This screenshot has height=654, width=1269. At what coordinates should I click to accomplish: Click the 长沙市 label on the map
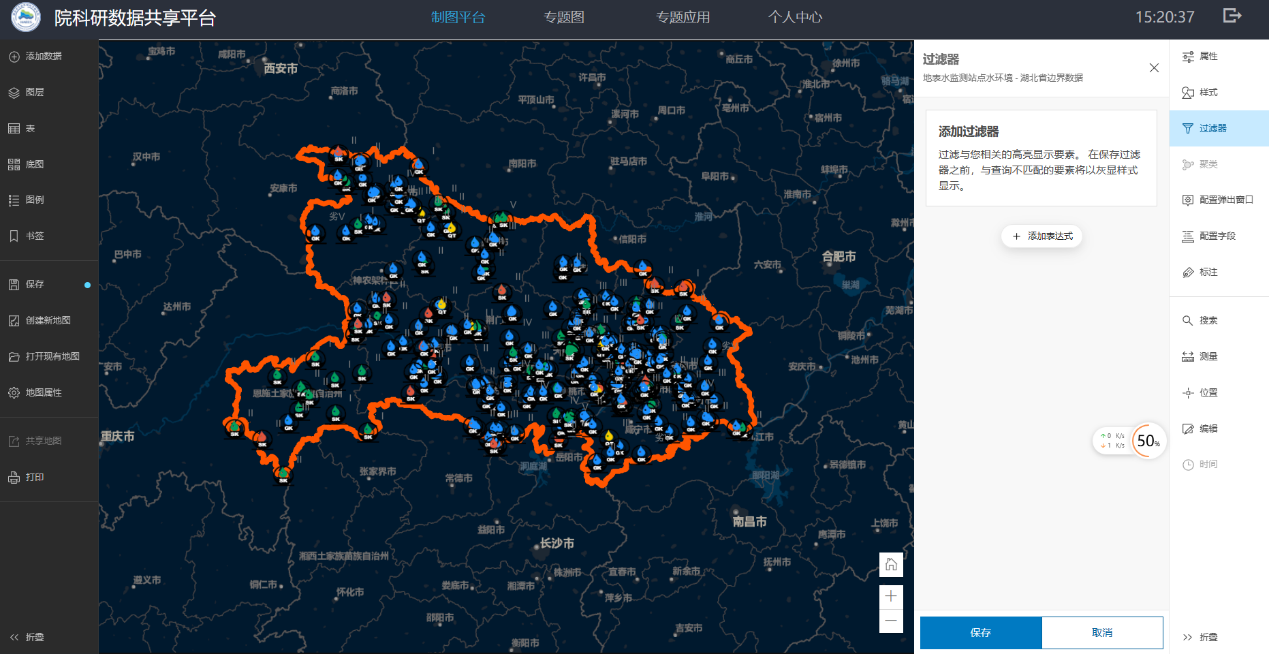[557, 543]
